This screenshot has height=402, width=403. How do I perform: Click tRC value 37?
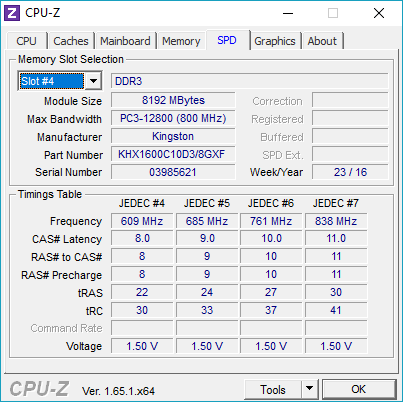(271, 310)
